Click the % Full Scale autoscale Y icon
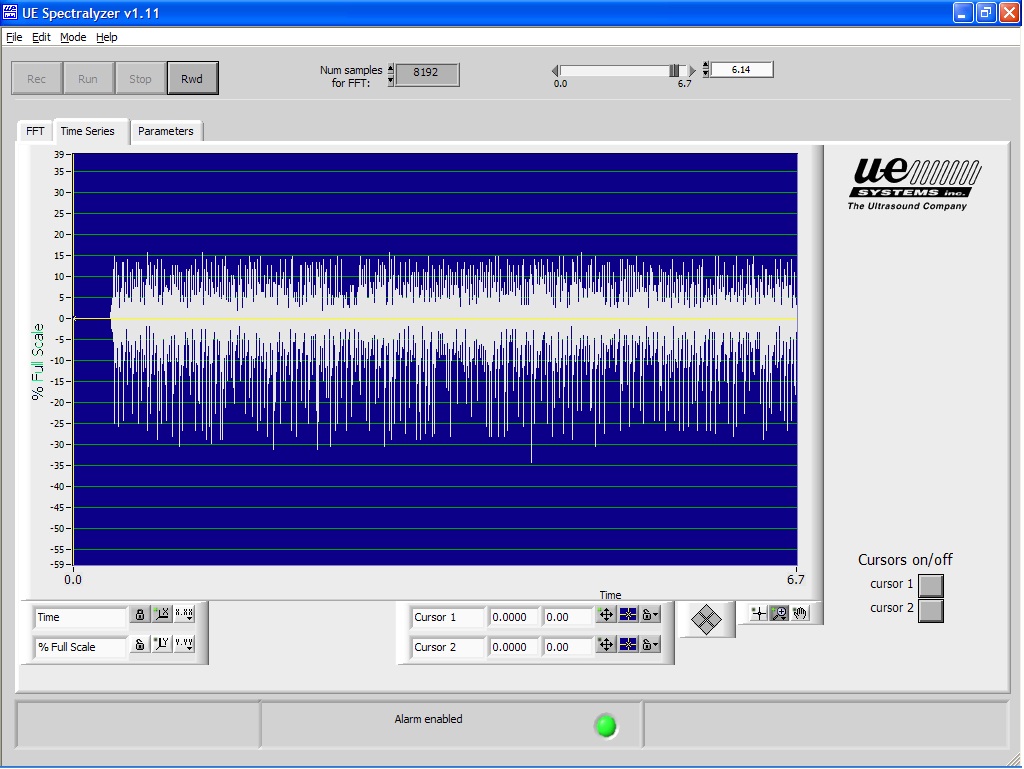The height and width of the screenshot is (769, 1024). pyautogui.click(x=162, y=645)
